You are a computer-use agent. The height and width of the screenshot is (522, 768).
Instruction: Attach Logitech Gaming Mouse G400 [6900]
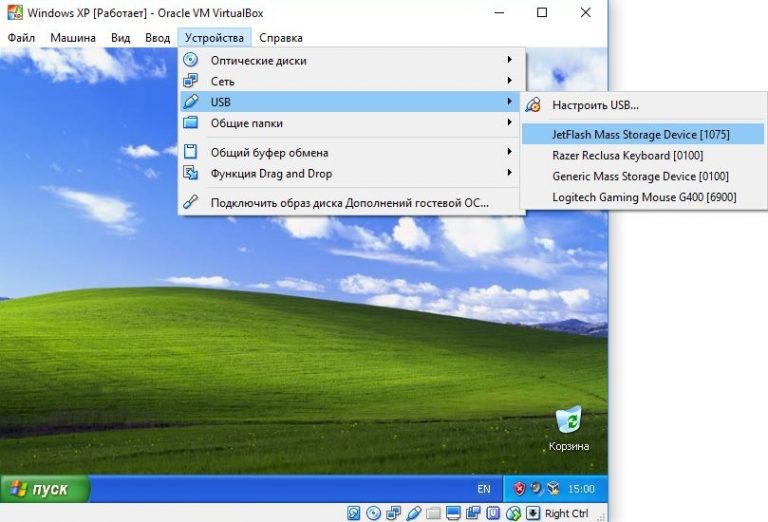click(x=643, y=197)
